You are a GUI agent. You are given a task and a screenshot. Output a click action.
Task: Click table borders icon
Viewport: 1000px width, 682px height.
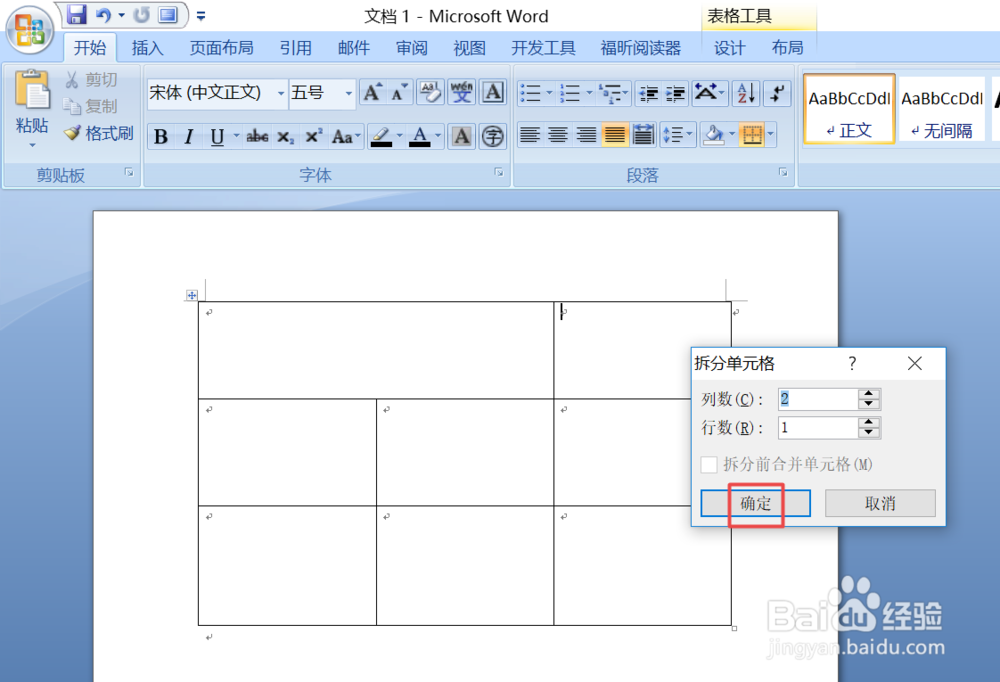753,135
